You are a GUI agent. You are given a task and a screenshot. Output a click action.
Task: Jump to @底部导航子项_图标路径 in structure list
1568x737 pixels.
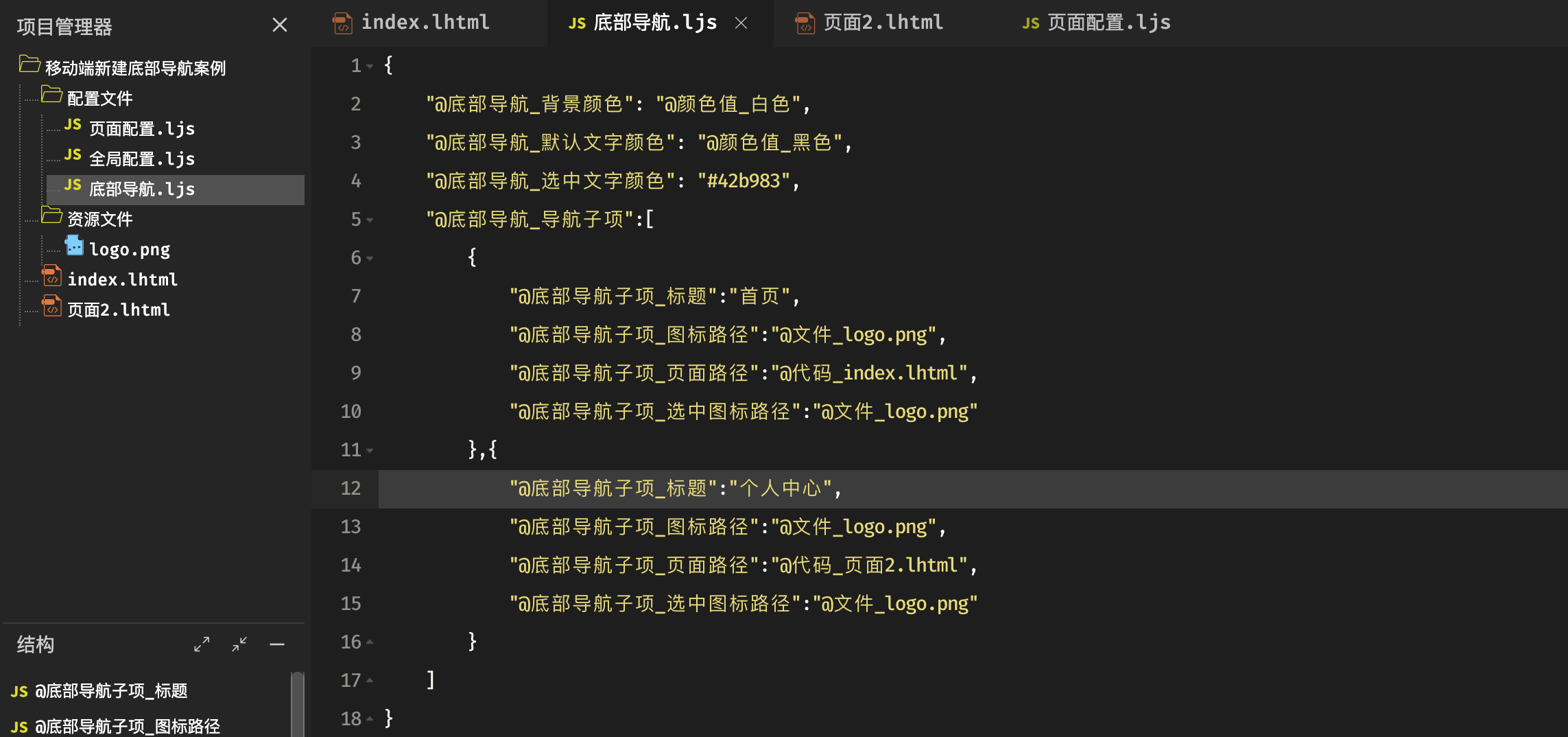pyautogui.click(x=128, y=727)
